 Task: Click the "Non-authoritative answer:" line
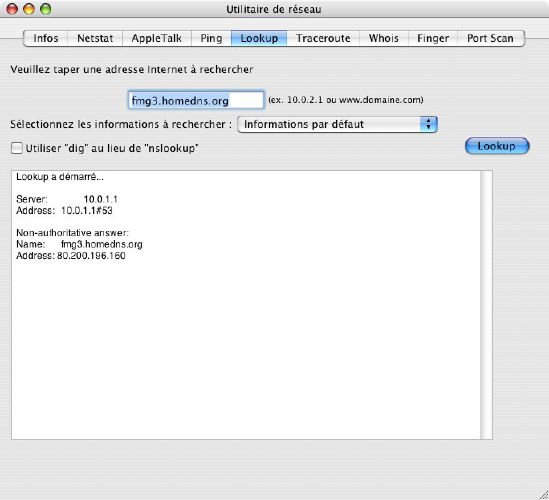pos(72,233)
